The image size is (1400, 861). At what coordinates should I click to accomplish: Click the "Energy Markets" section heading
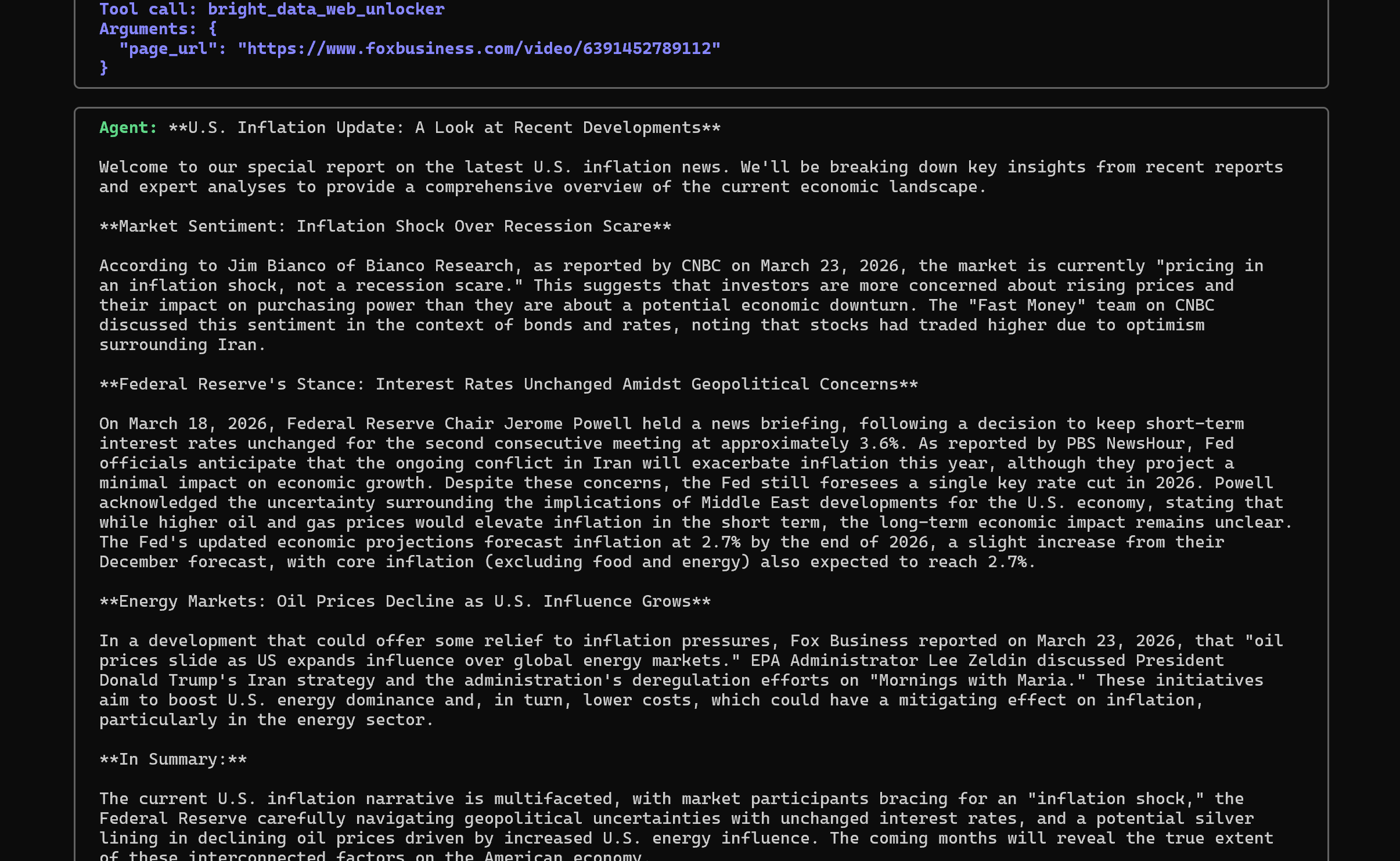point(405,601)
